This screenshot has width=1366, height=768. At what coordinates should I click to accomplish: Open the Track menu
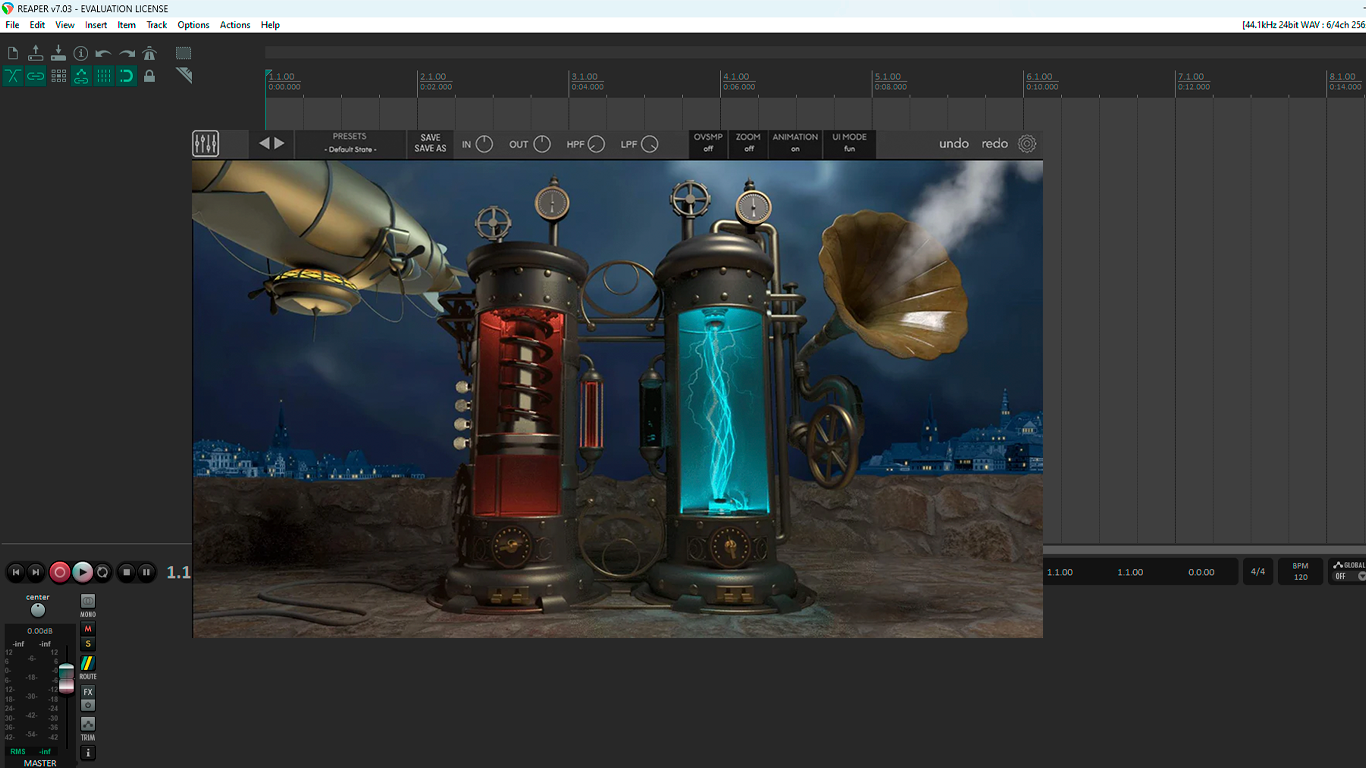[x=157, y=25]
